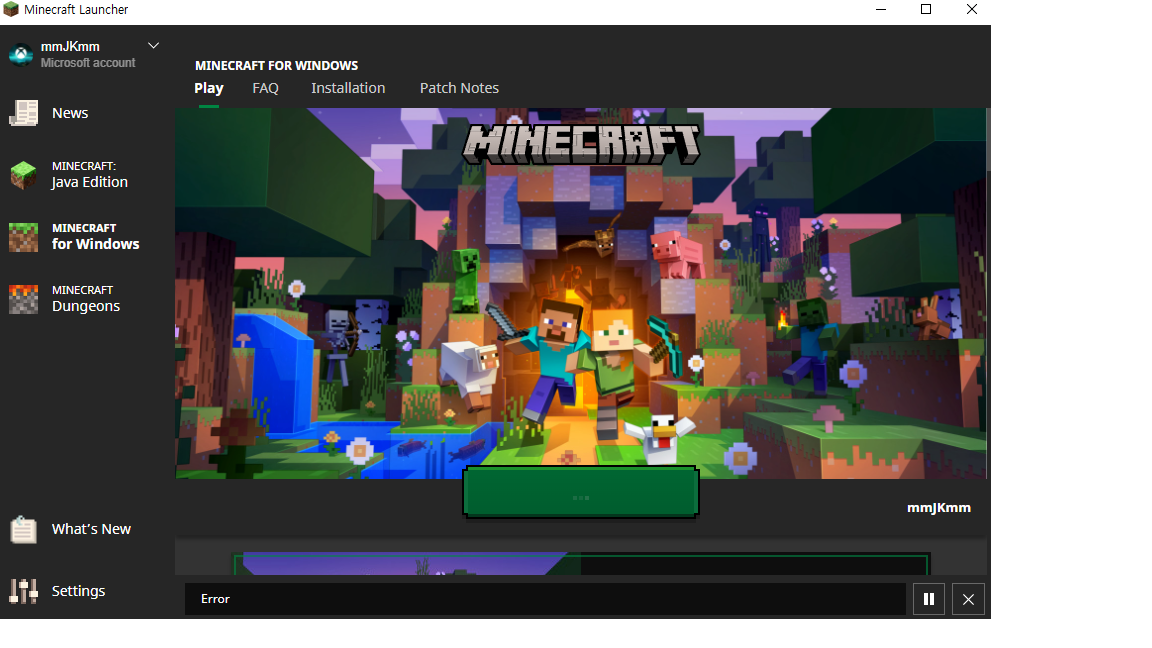Open the news thumbnail below play button
The height and width of the screenshot is (648, 1152).
[x=580, y=563]
